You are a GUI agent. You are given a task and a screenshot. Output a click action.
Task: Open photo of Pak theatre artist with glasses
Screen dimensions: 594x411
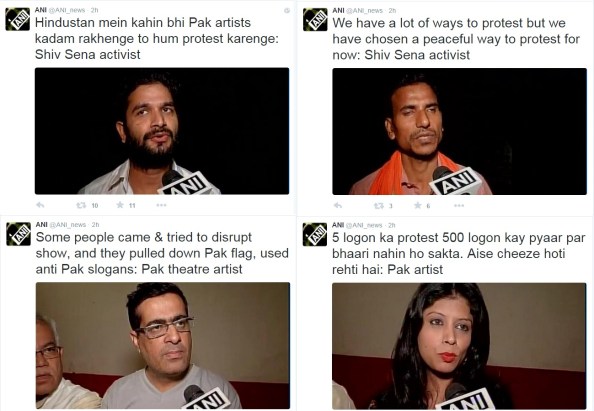163,345
